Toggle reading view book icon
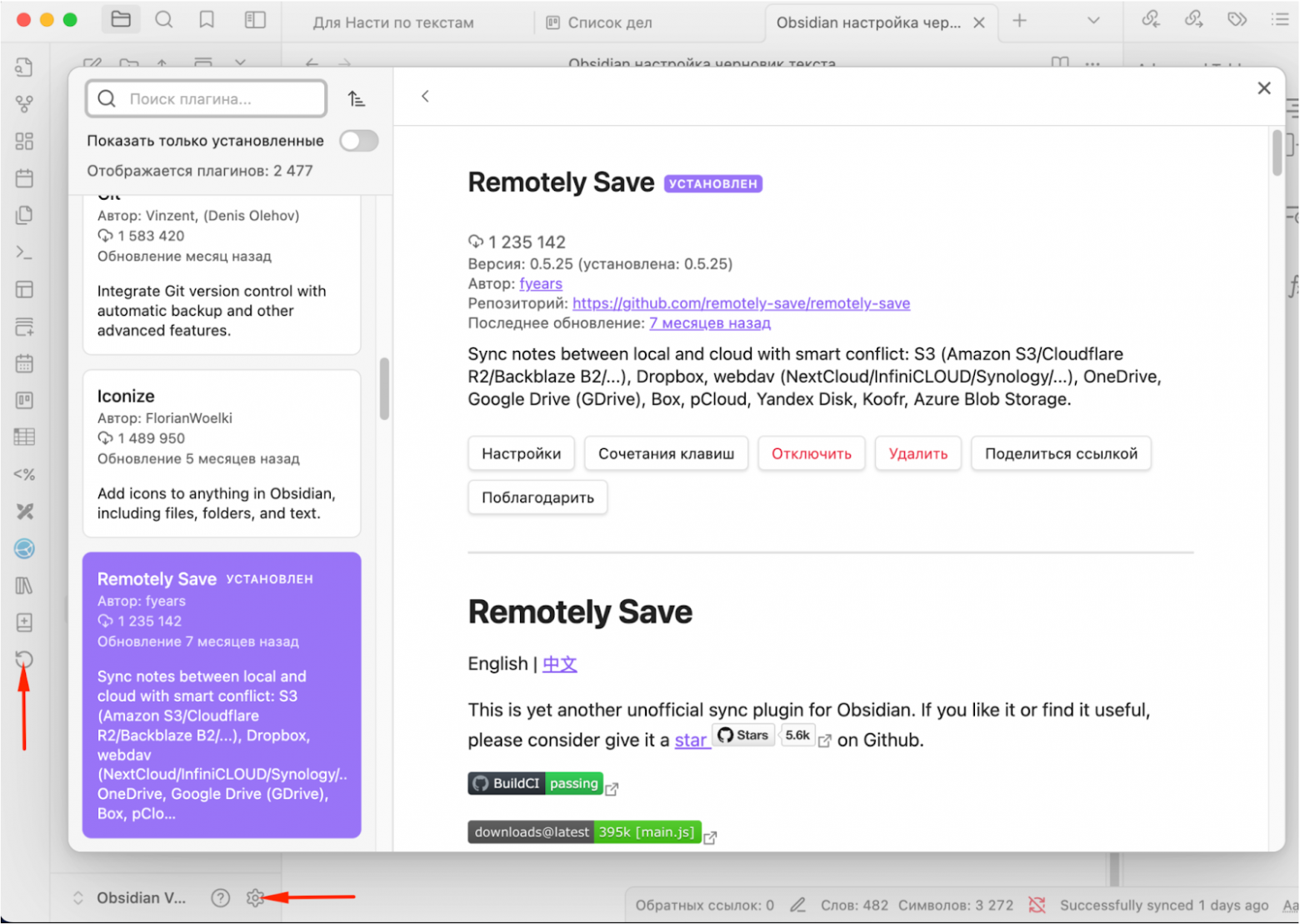1300x924 pixels. [1060, 62]
